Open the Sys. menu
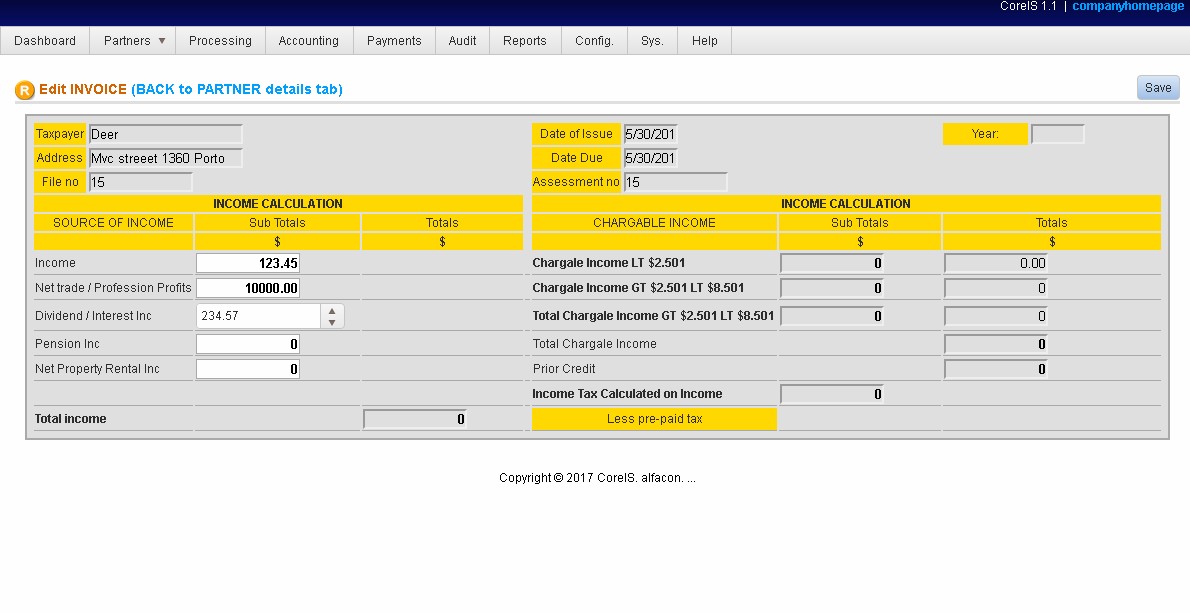1190x613 pixels. (x=652, y=41)
